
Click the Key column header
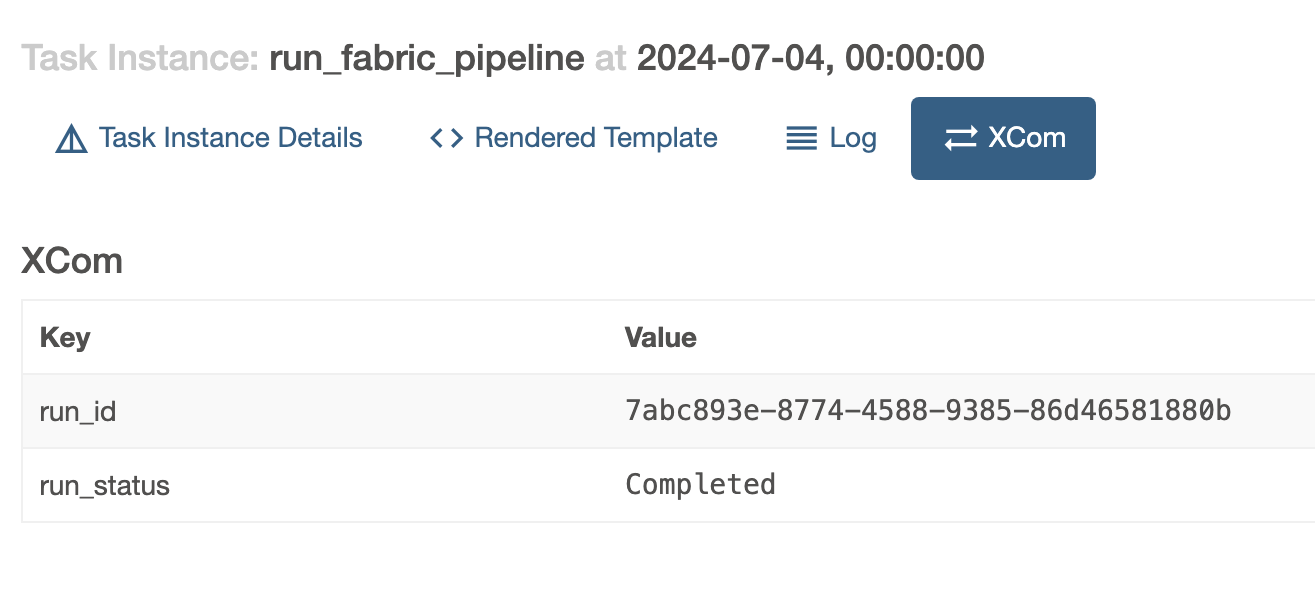[x=65, y=338]
